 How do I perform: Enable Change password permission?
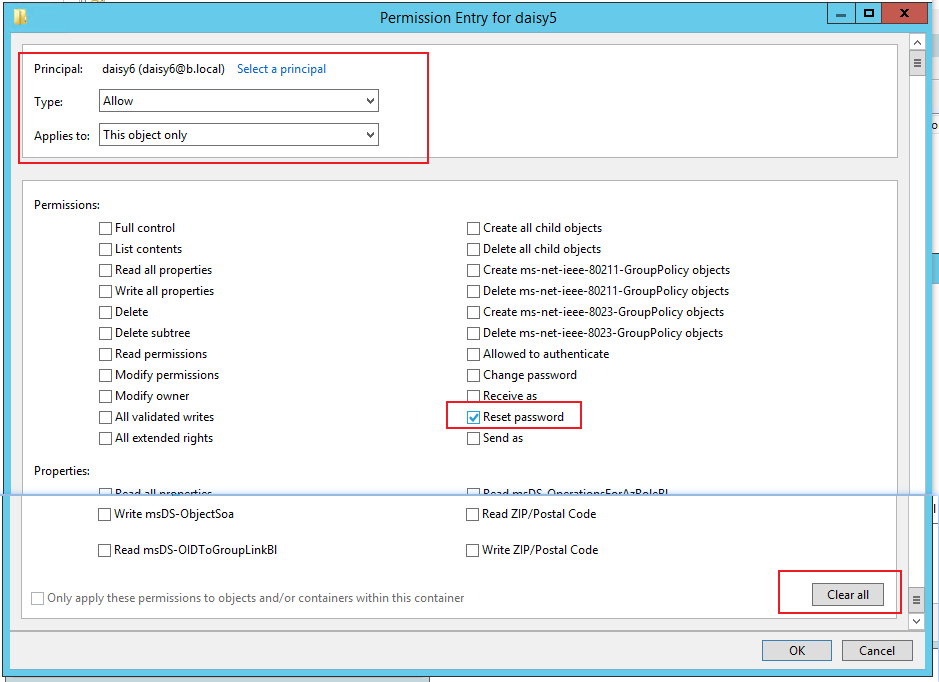[x=472, y=375]
